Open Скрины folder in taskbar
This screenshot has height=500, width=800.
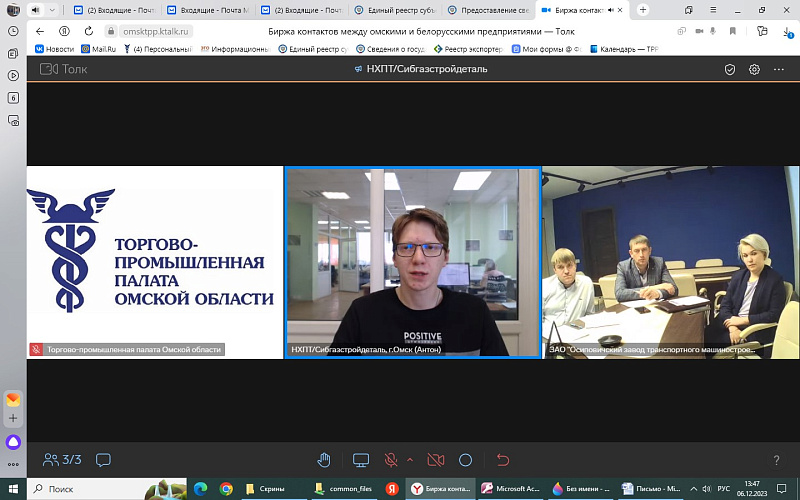[272, 489]
